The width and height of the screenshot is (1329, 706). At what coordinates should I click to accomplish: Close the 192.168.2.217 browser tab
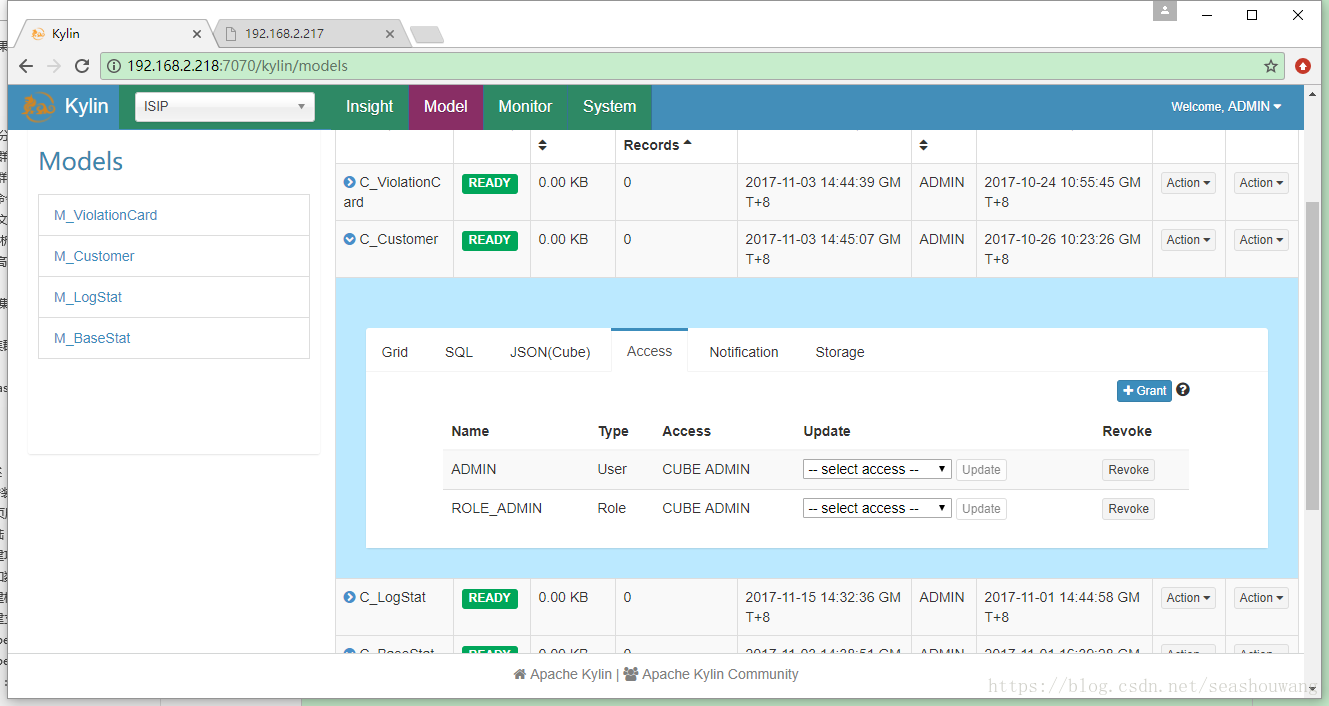390,34
